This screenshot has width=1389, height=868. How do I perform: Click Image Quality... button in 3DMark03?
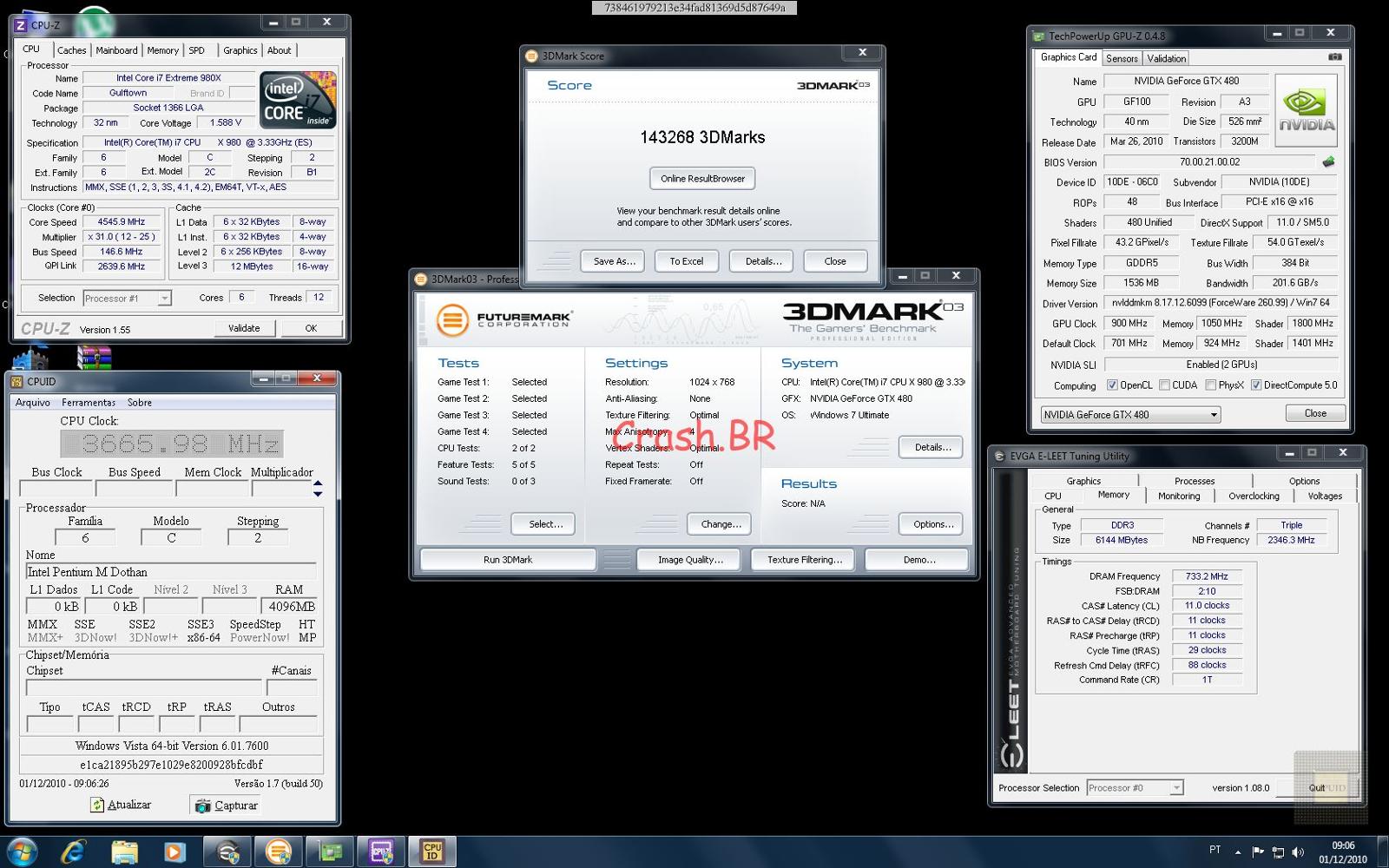[x=690, y=560]
